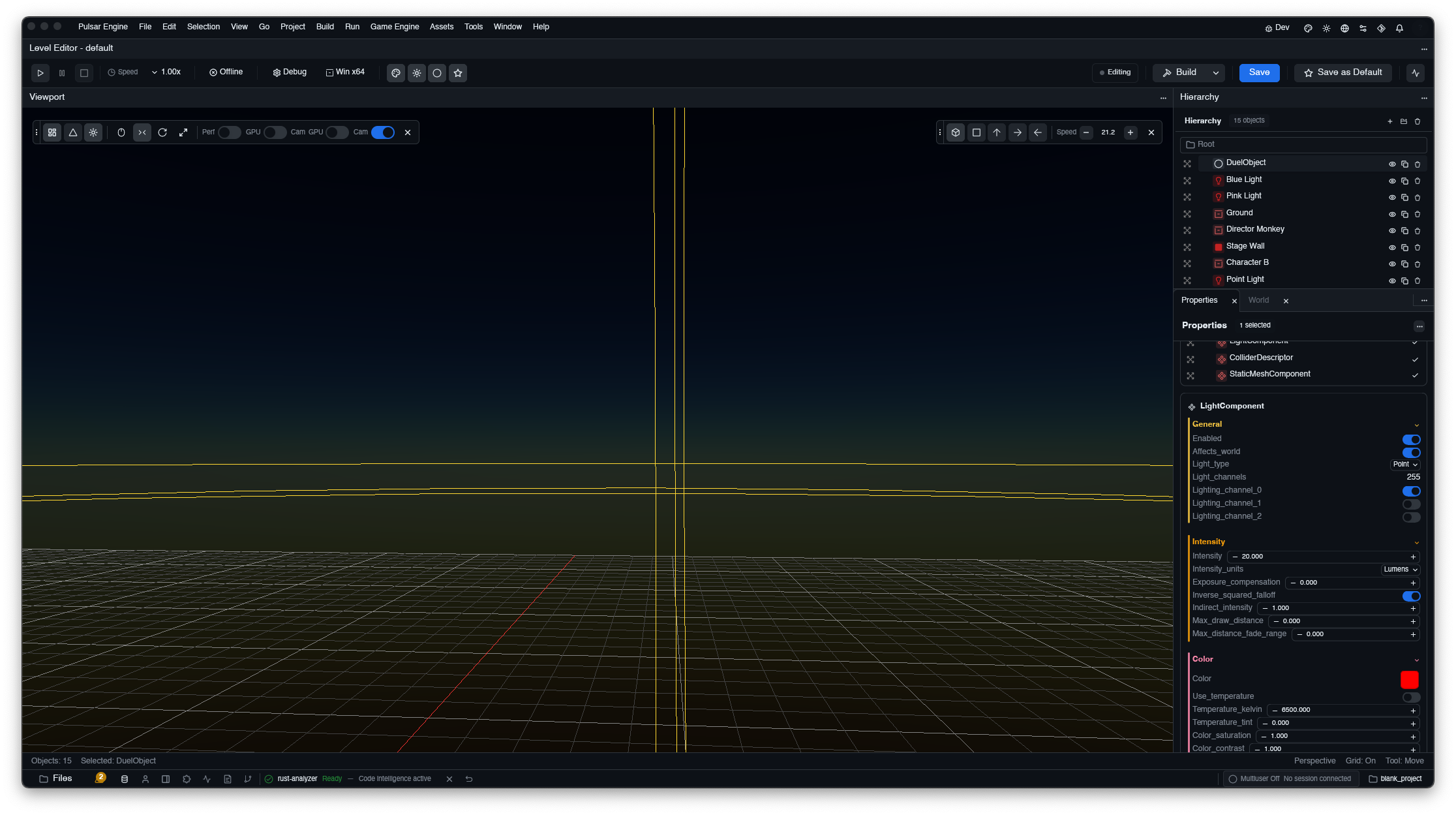Open the database icon in the status bar
1456x815 pixels.
(x=125, y=779)
